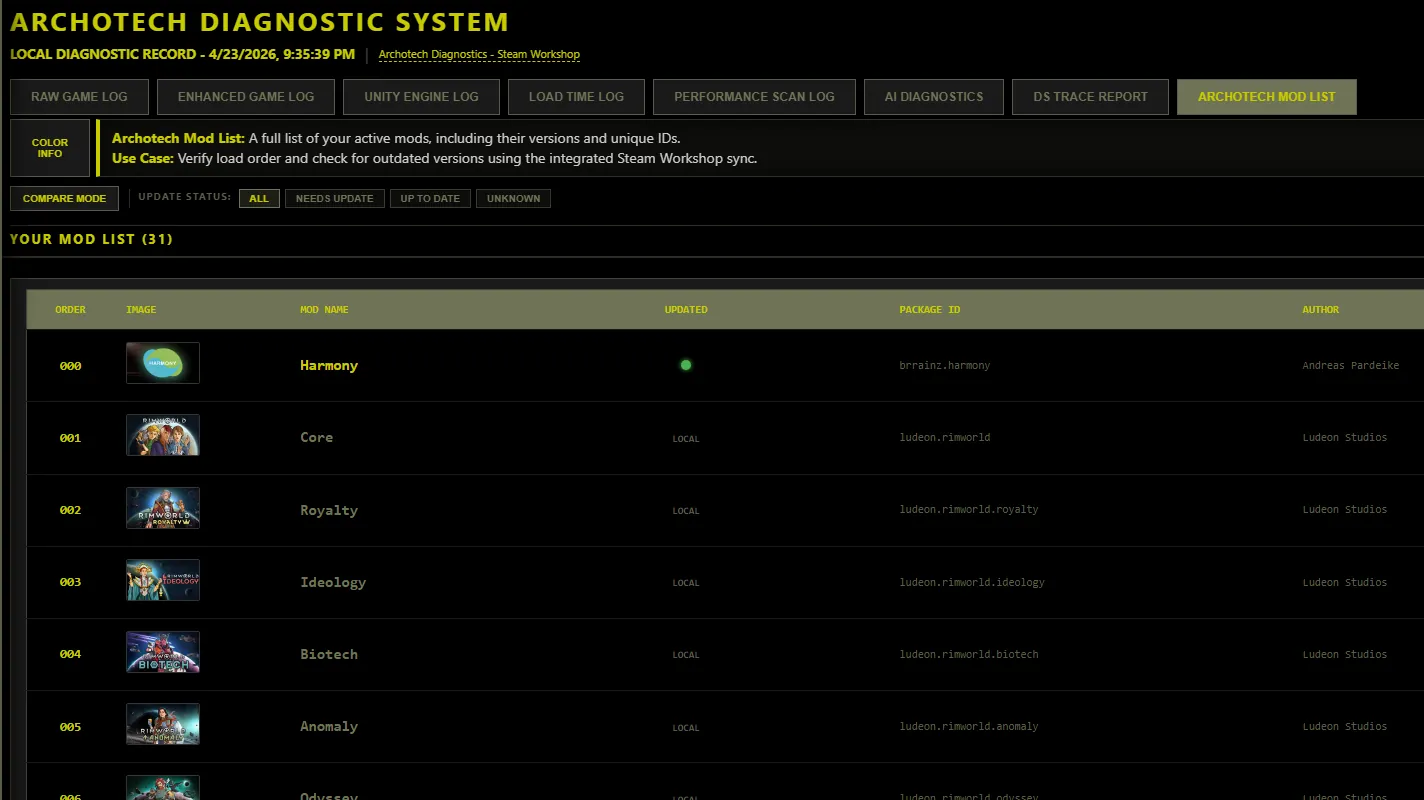Screen dimensions: 1424x800
Task: Click the Anomaly DLC thumbnail image
Action: pos(162,724)
